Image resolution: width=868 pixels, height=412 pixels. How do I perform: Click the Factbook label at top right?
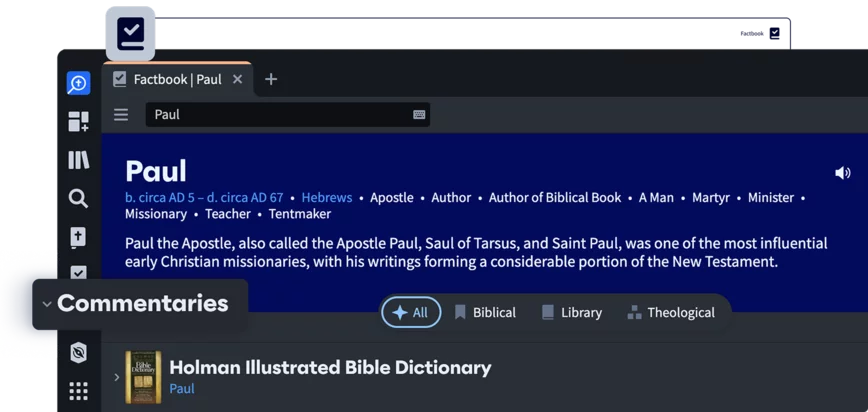coord(752,34)
